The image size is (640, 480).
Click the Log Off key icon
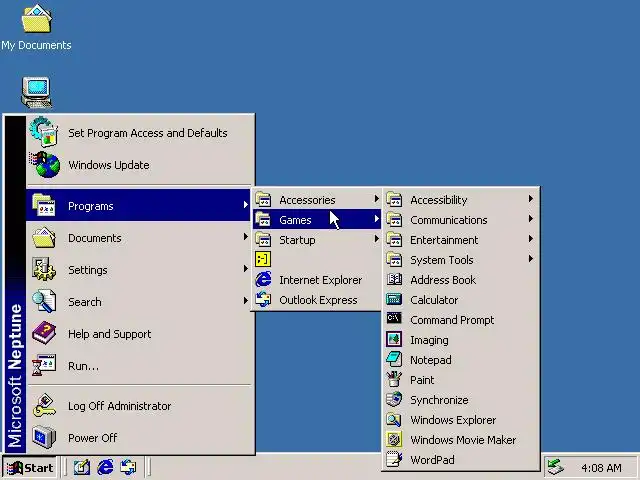click(44, 405)
